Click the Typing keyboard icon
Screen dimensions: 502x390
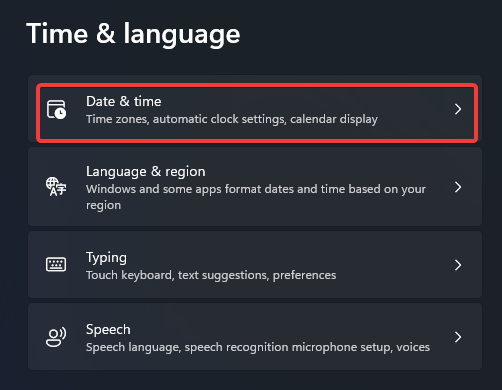[56, 264]
